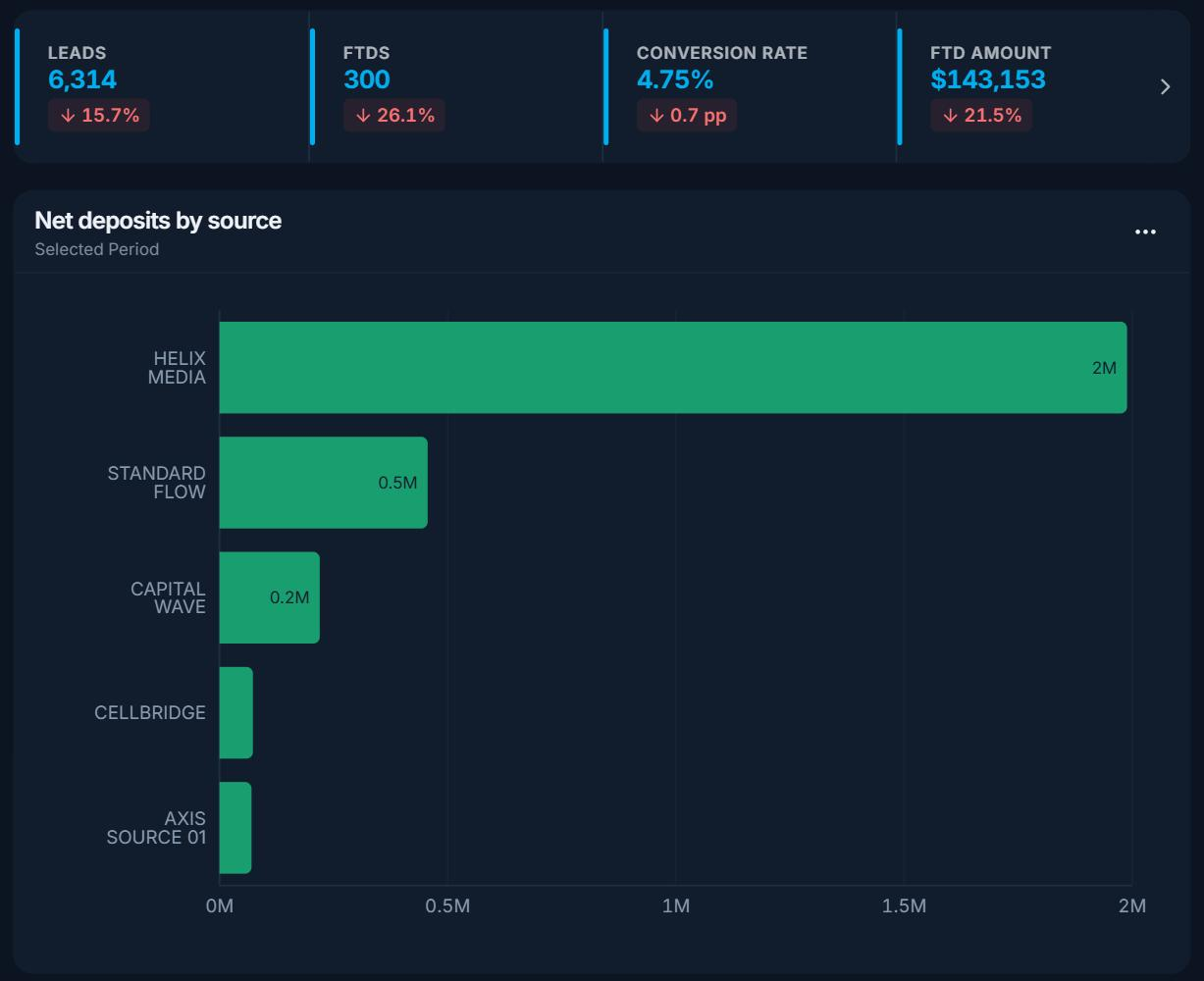
Task: Click the FTD Amount 21.5% decrease badge
Action: tap(981, 115)
